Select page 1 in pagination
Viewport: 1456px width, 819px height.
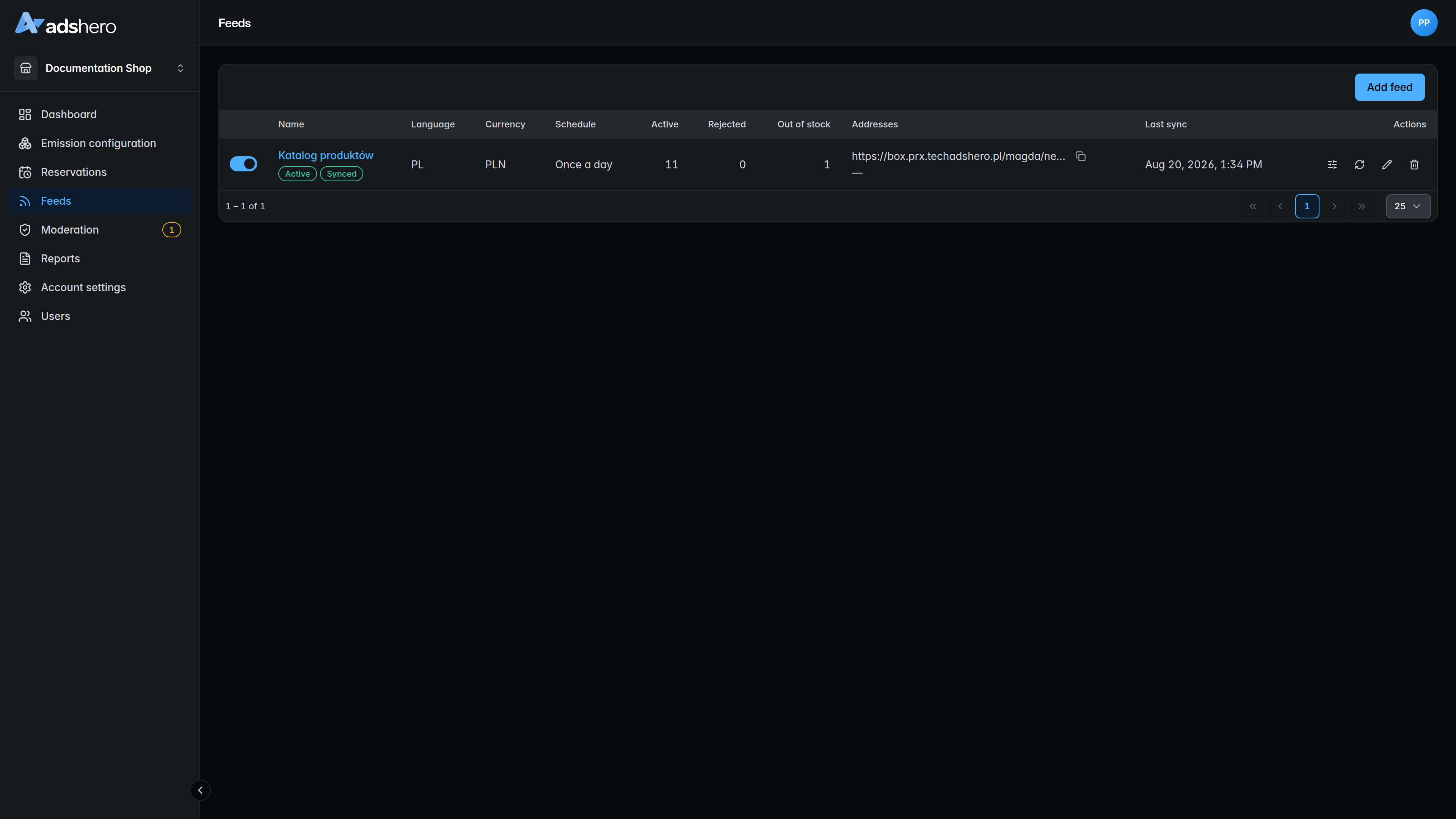tap(1307, 206)
